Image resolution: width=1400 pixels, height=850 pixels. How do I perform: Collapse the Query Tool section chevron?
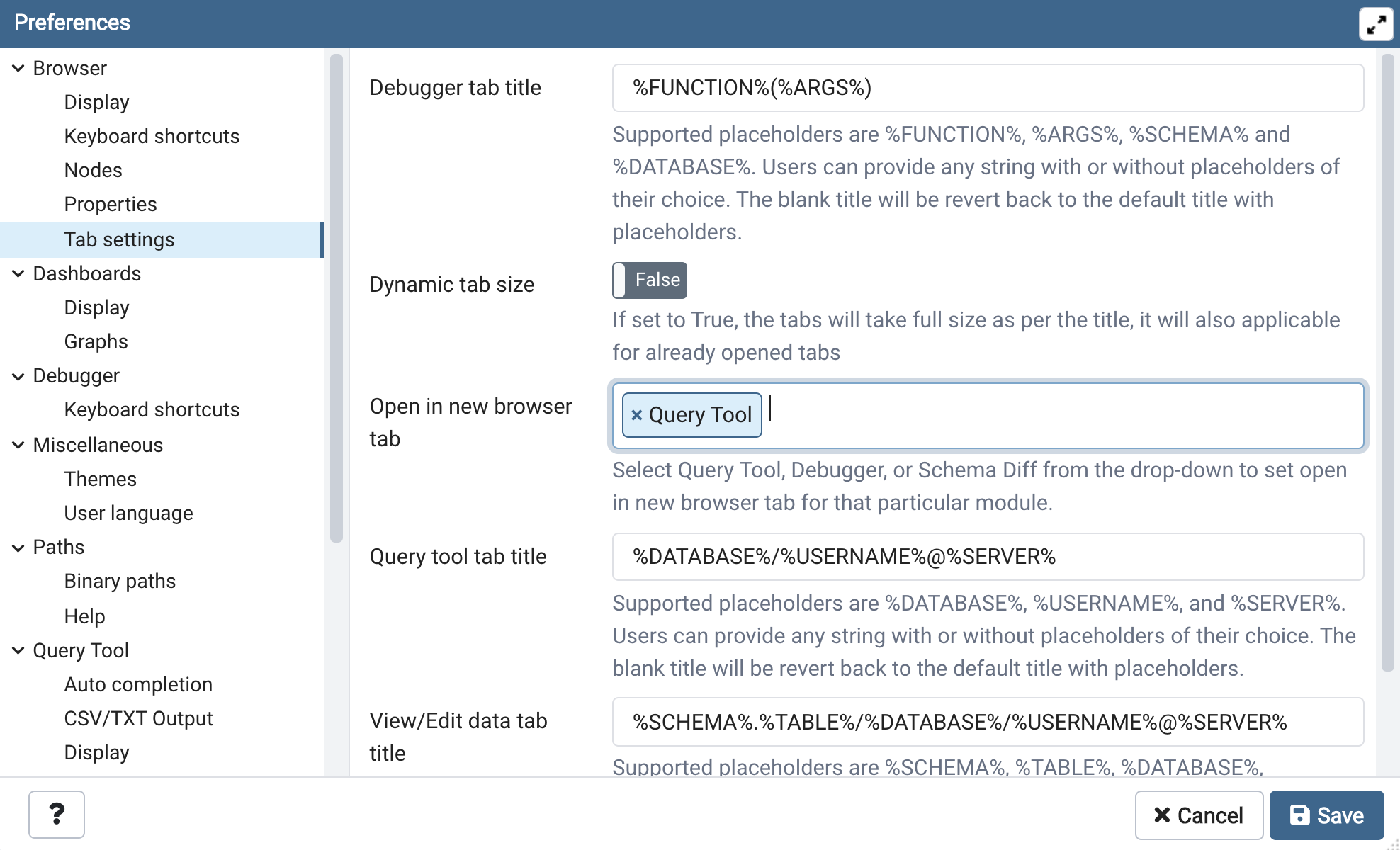click(18, 650)
